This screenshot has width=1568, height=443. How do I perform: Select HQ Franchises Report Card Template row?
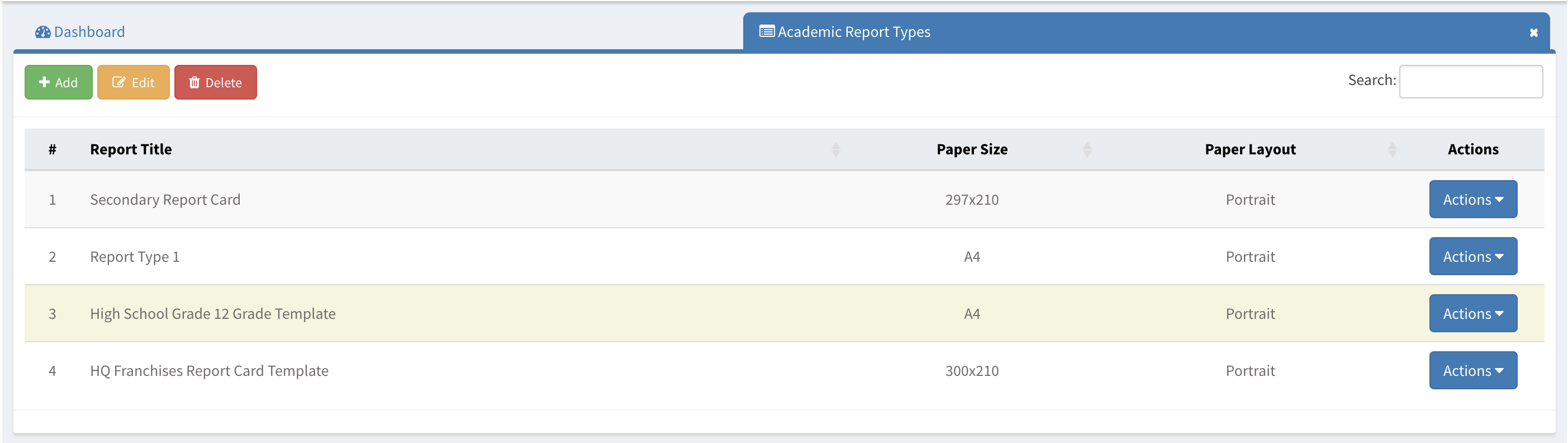pyautogui.click(x=209, y=370)
